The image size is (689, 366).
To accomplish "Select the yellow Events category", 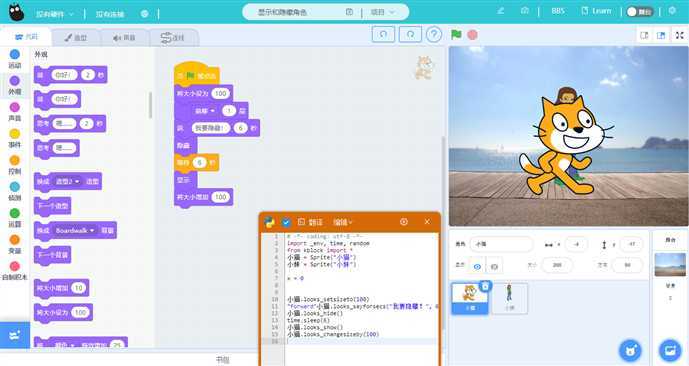I will (15, 138).
